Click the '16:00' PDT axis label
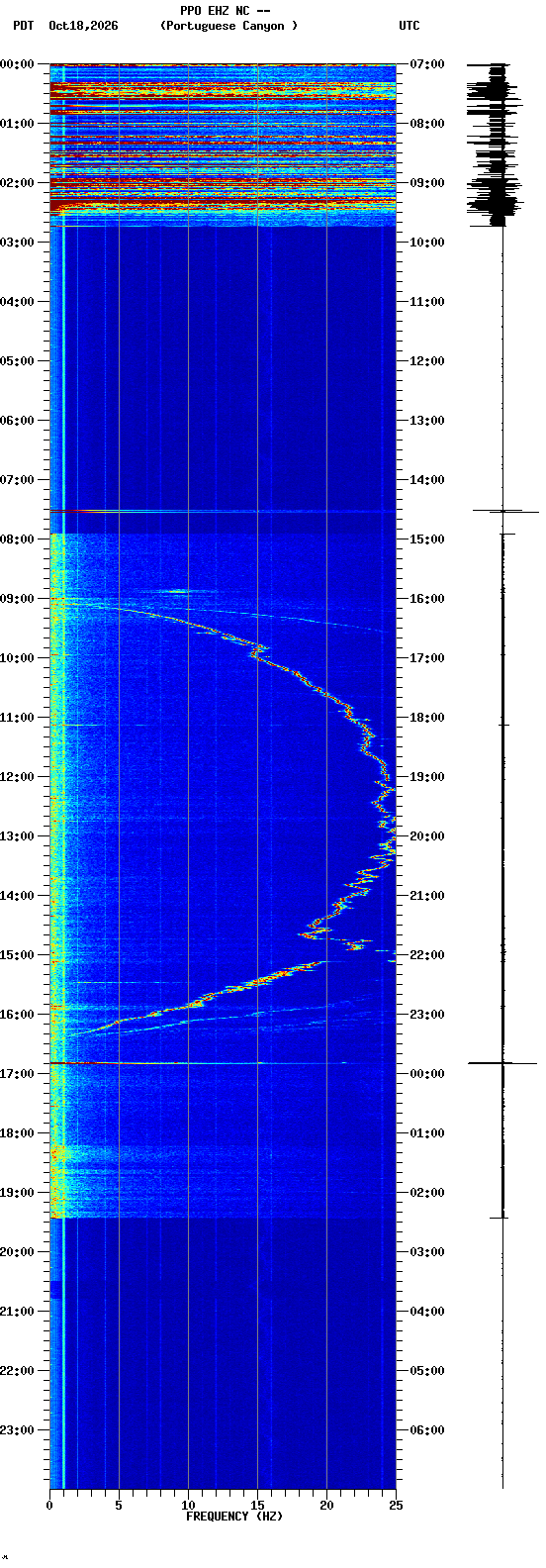Viewport: 546px width, 1568px height. (18, 1015)
